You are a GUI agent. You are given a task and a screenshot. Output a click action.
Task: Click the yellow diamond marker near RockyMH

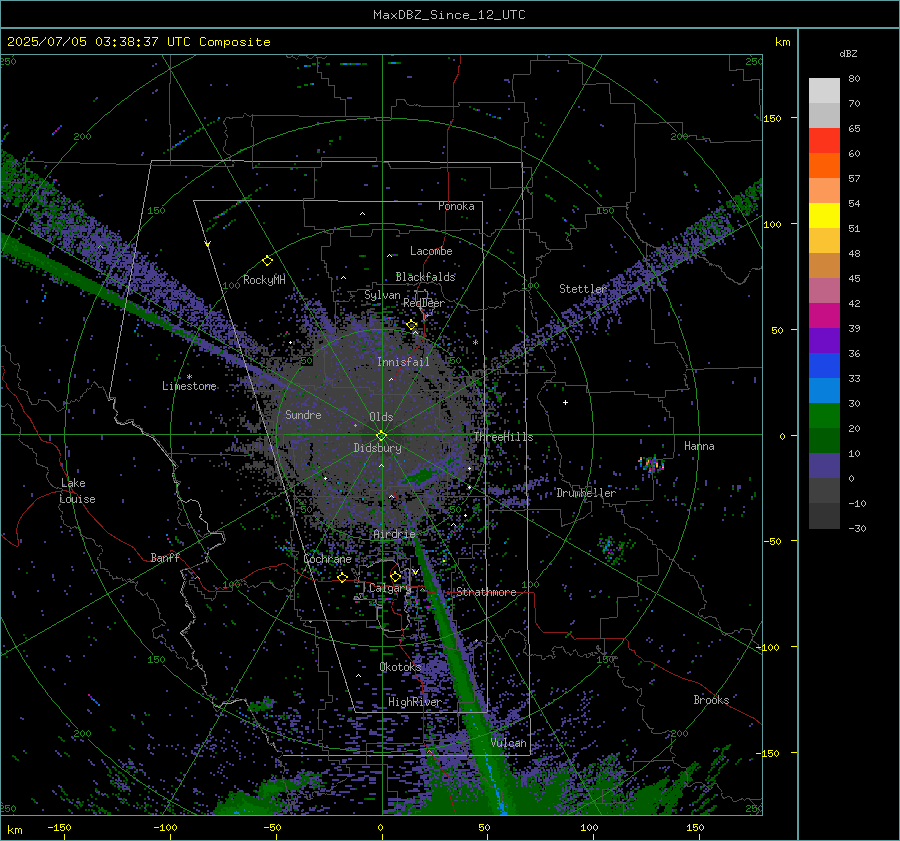[x=267, y=261]
